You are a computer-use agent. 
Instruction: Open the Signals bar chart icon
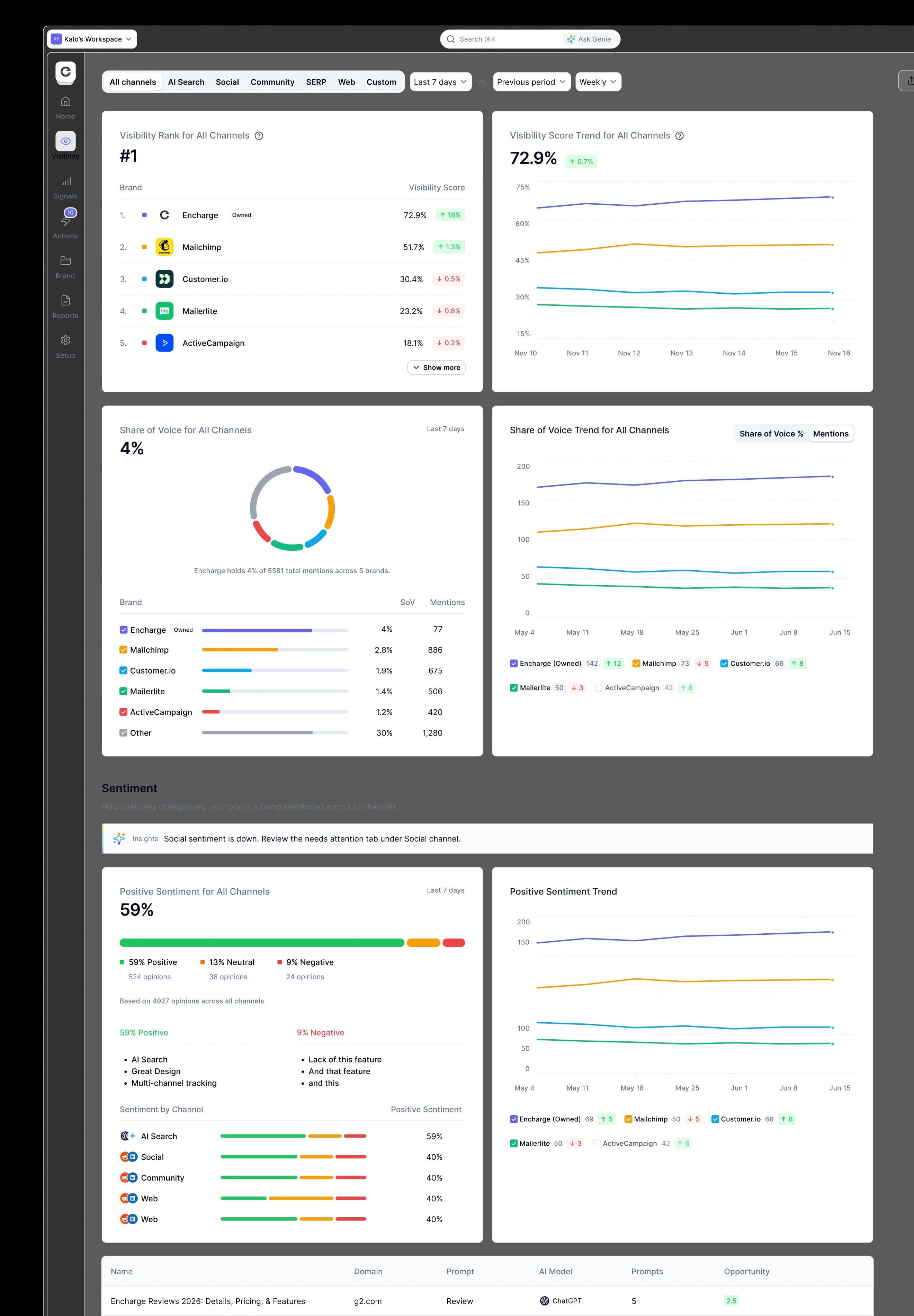[x=65, y=181]
